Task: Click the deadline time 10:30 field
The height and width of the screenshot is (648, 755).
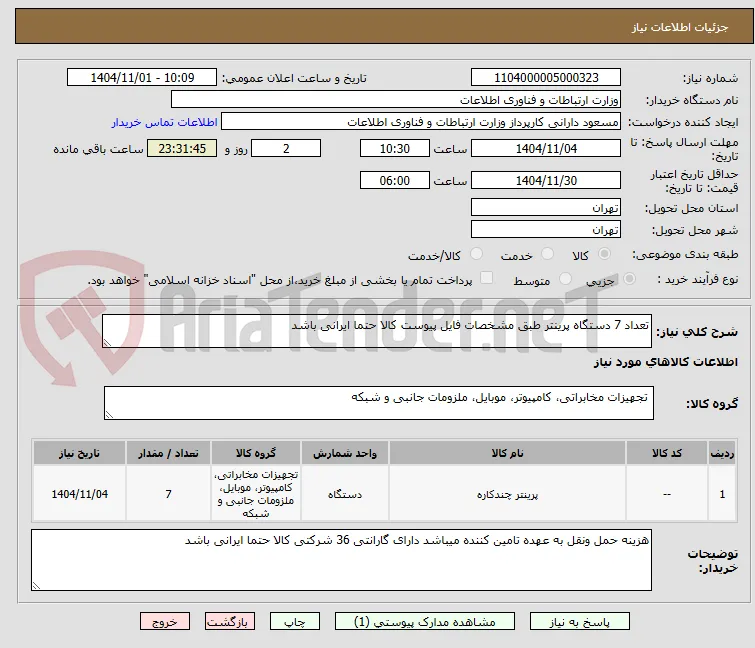Action: tap(395, 148)
